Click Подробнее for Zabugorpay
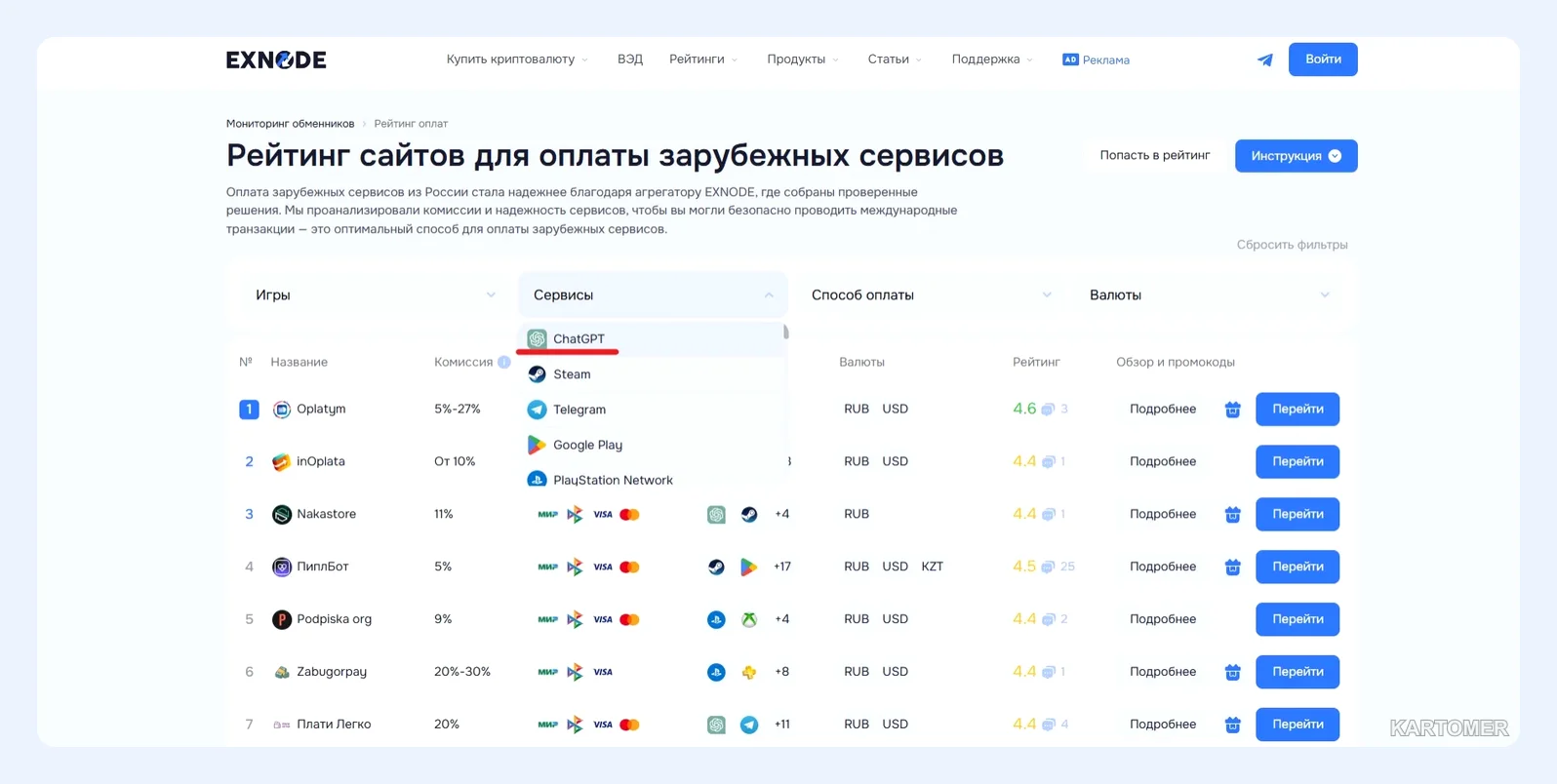Viewport: 1557px width, 784px height. [1163, 672]
